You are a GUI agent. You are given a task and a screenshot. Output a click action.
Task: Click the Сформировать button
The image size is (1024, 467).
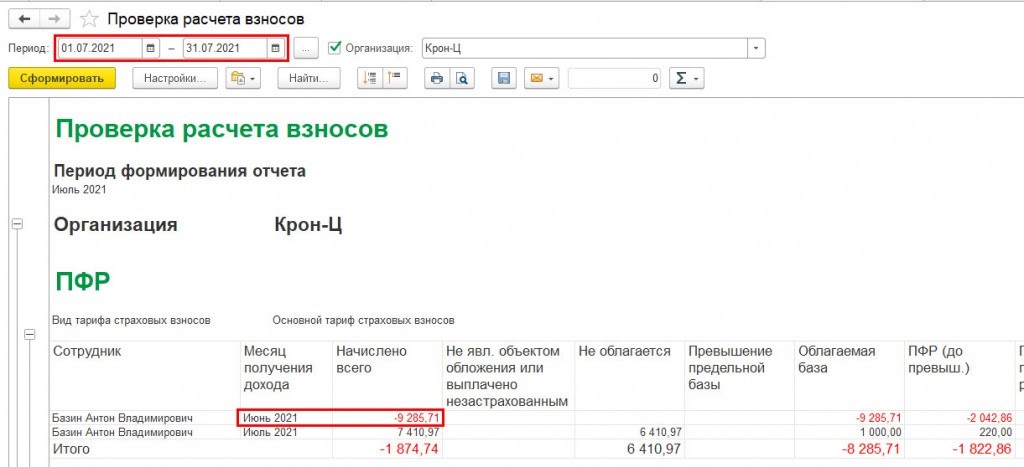click(62, 78)
